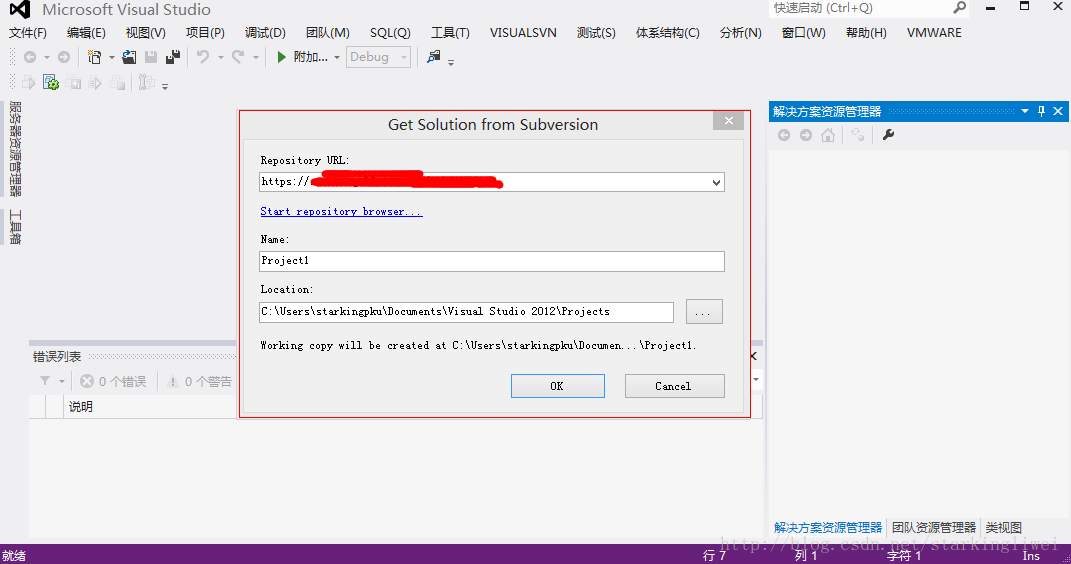
Task: Click the Start repository browser link
Action: tap(342, 212)
